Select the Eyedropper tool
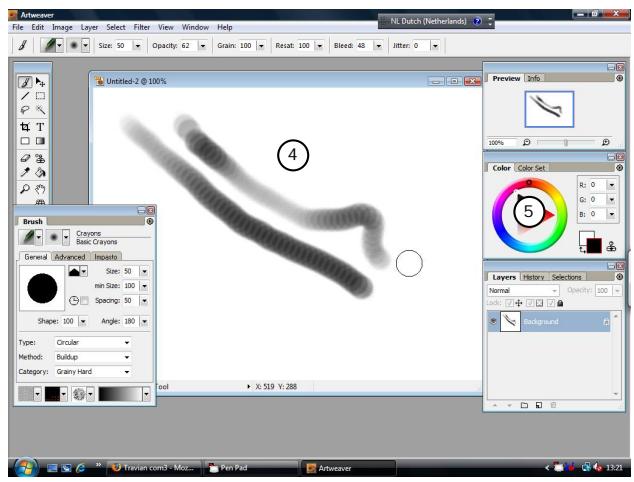Viewport: 634px width, 482px height. coord(25,173)
